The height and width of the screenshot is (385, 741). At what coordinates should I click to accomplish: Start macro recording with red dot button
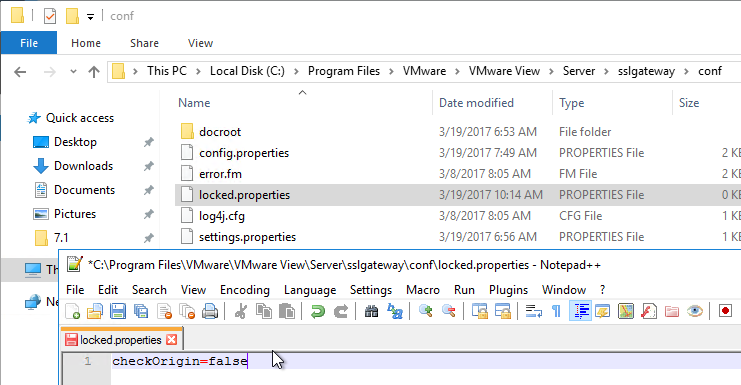click(725, 311)
